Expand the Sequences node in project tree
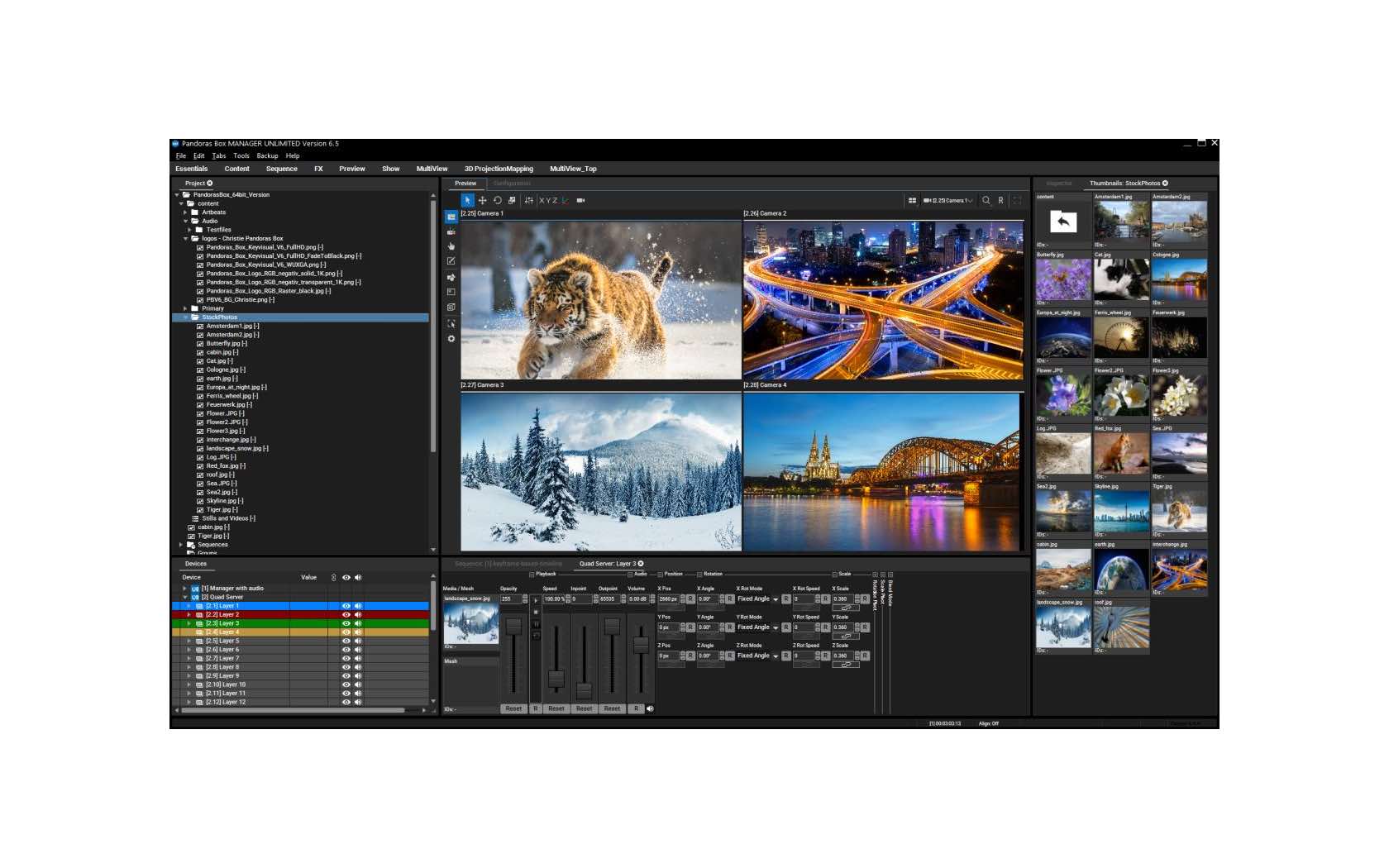This screenshot has width=1389, height=868. [x=181, y=545]
